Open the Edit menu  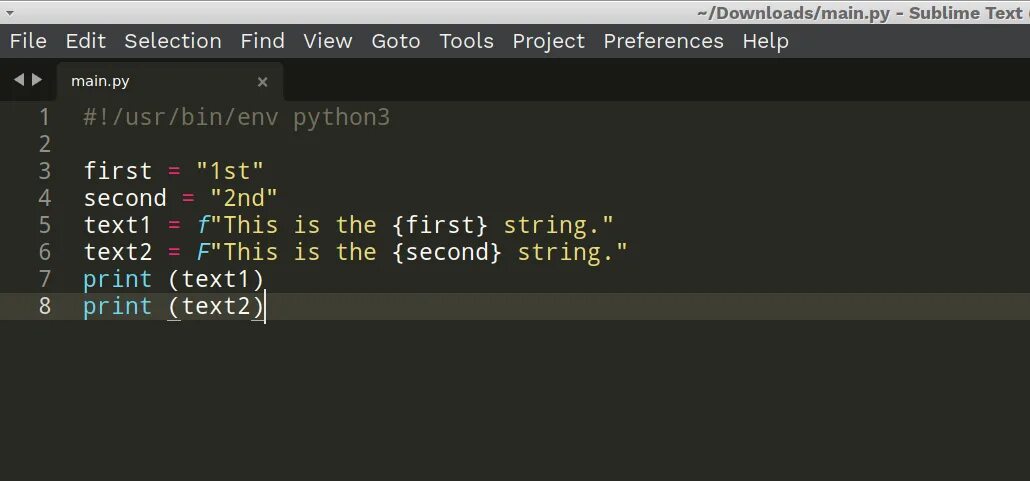coord(86,41)
